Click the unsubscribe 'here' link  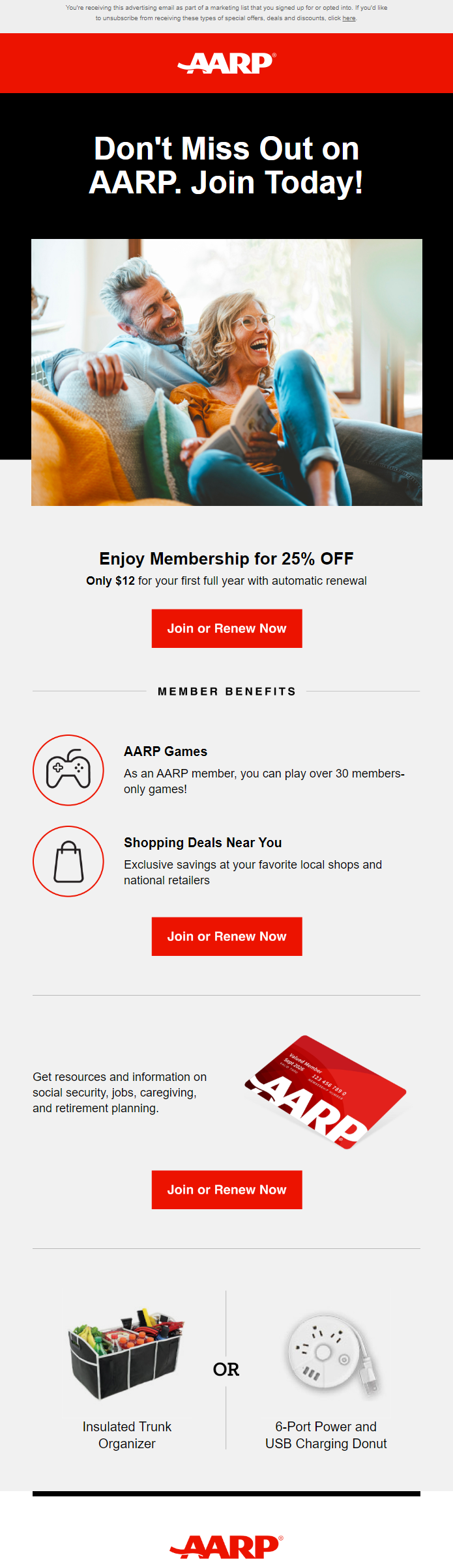click(x=349, y=18)
